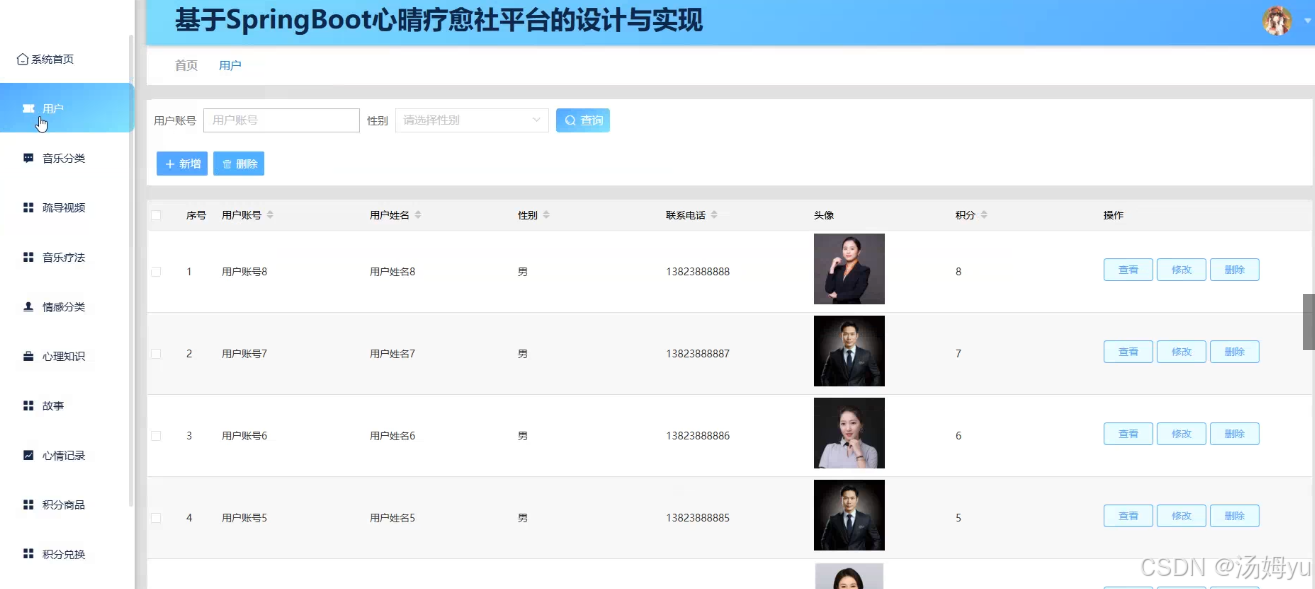
Task: Select phone number 13823888886
Action: [x=698, y=436]
